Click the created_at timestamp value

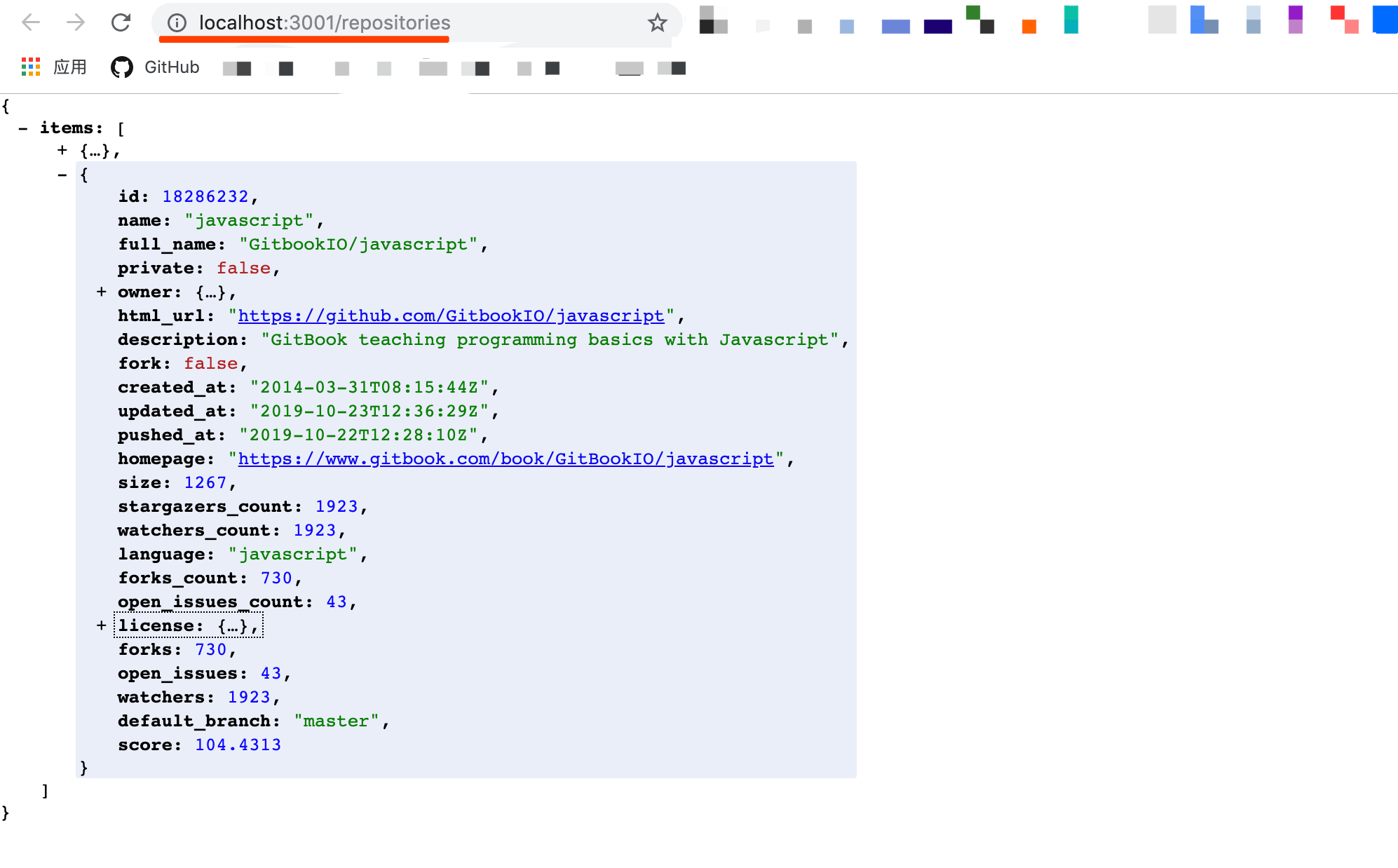[x=369, y=388]
